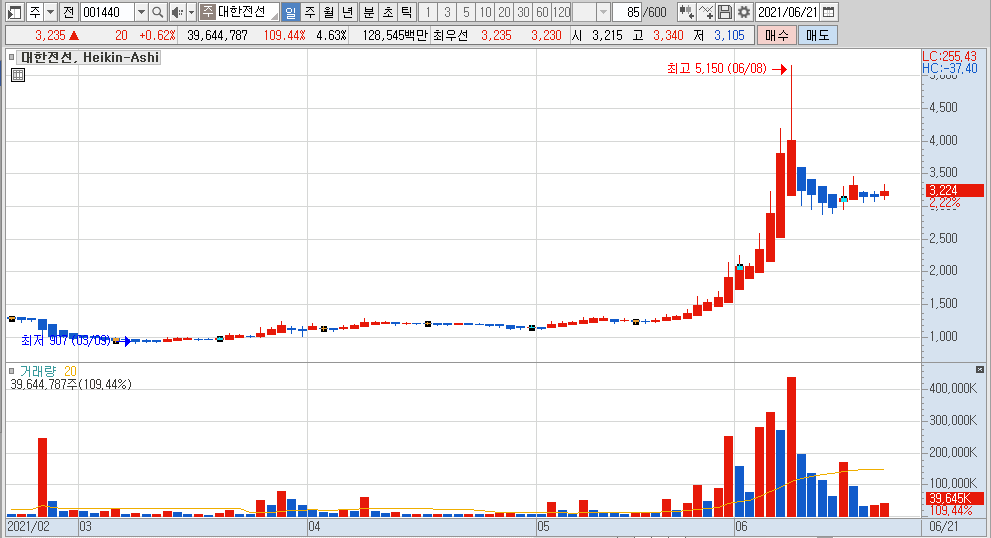Set interval to 3

(x=447, y=11)
